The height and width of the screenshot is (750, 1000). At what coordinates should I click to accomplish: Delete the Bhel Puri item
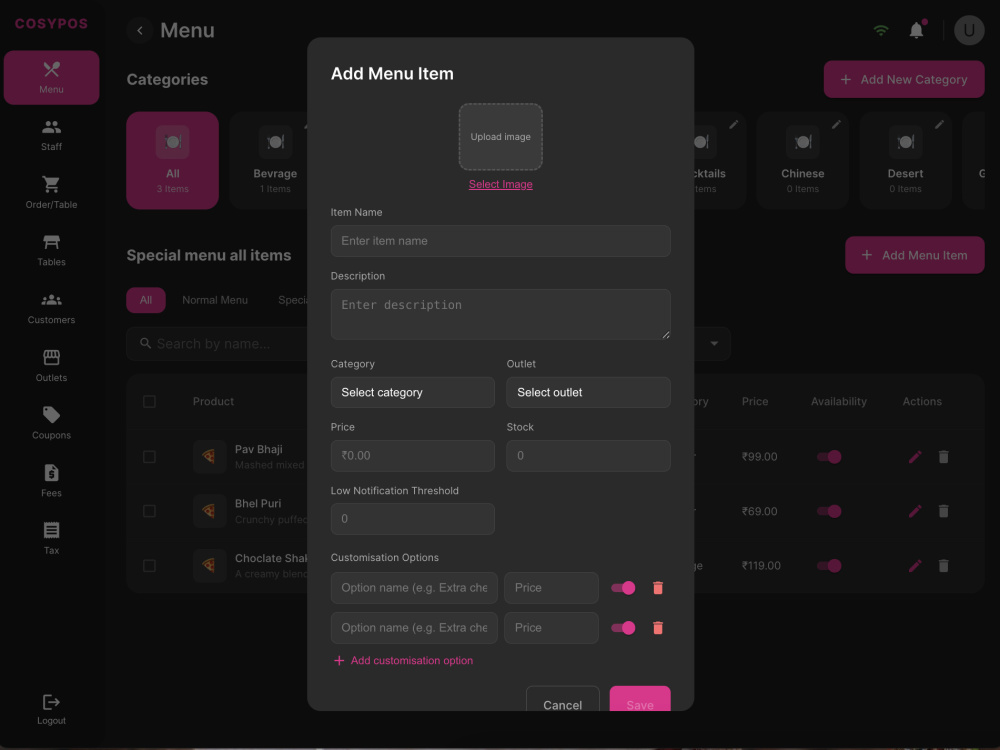pos(944,511)
